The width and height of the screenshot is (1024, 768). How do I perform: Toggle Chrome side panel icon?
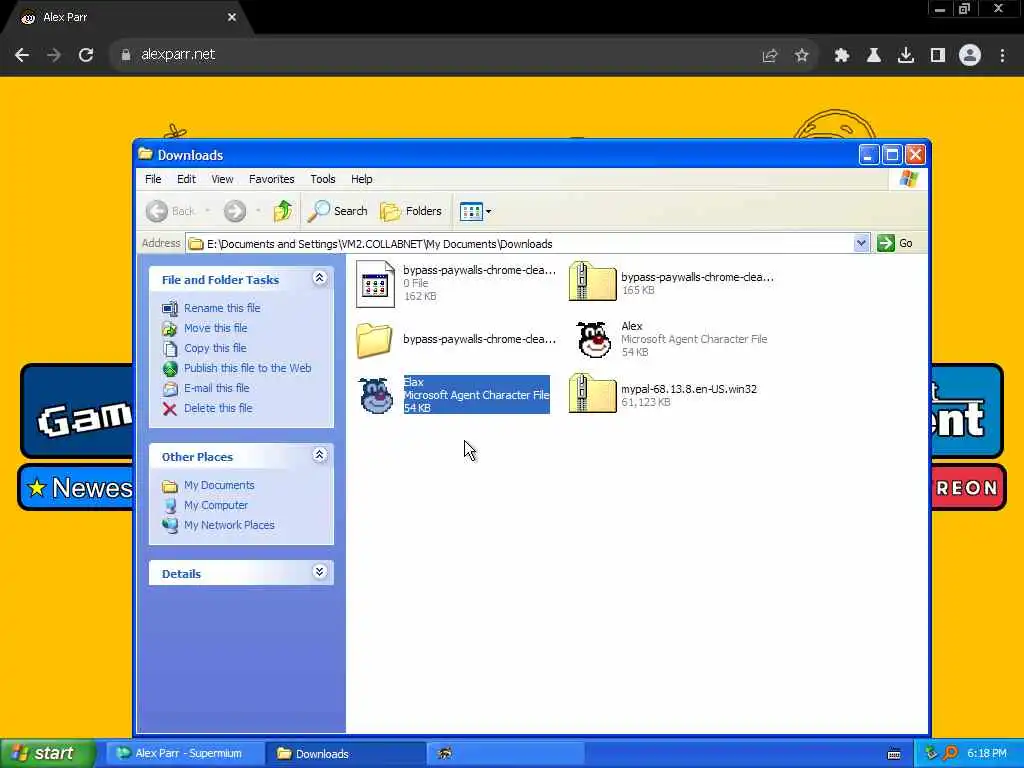pyautogui.click(x=938, y=56)
